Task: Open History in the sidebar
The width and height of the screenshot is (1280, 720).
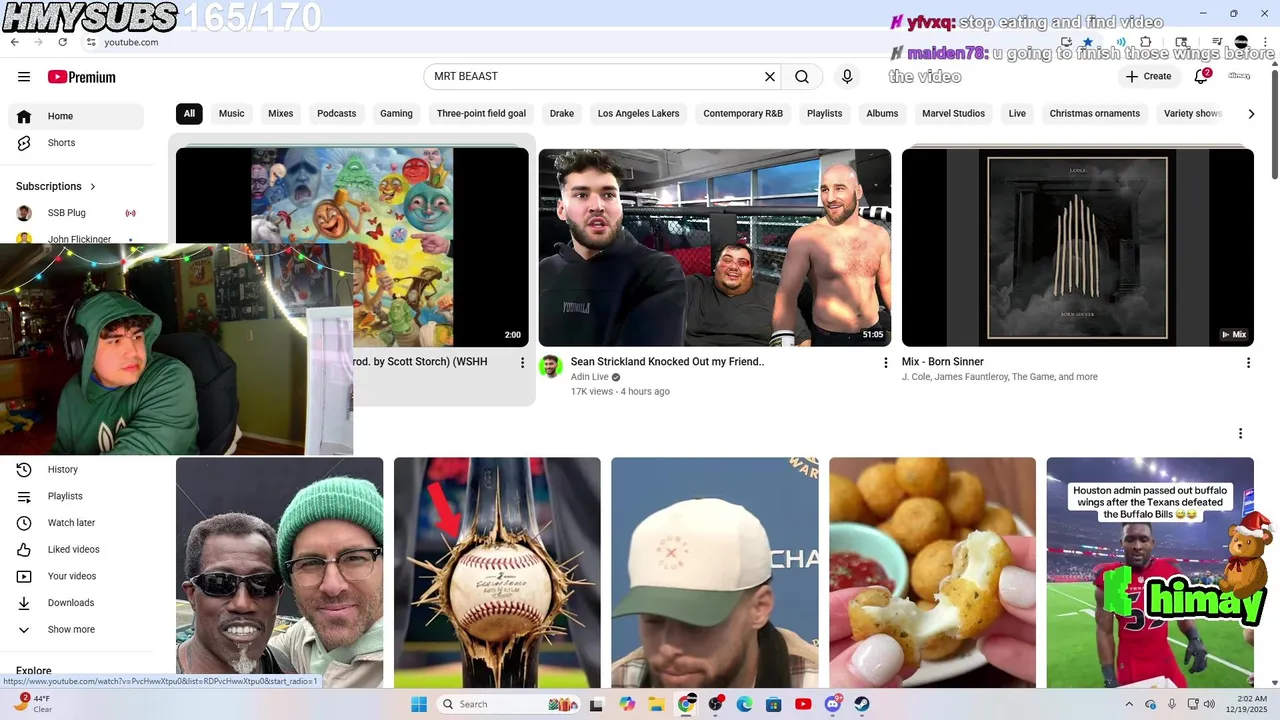Action: [76, 469]
